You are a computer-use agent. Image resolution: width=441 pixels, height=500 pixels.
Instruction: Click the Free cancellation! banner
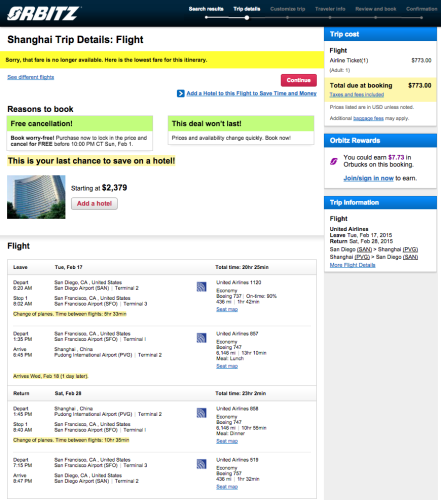point(80,124)
